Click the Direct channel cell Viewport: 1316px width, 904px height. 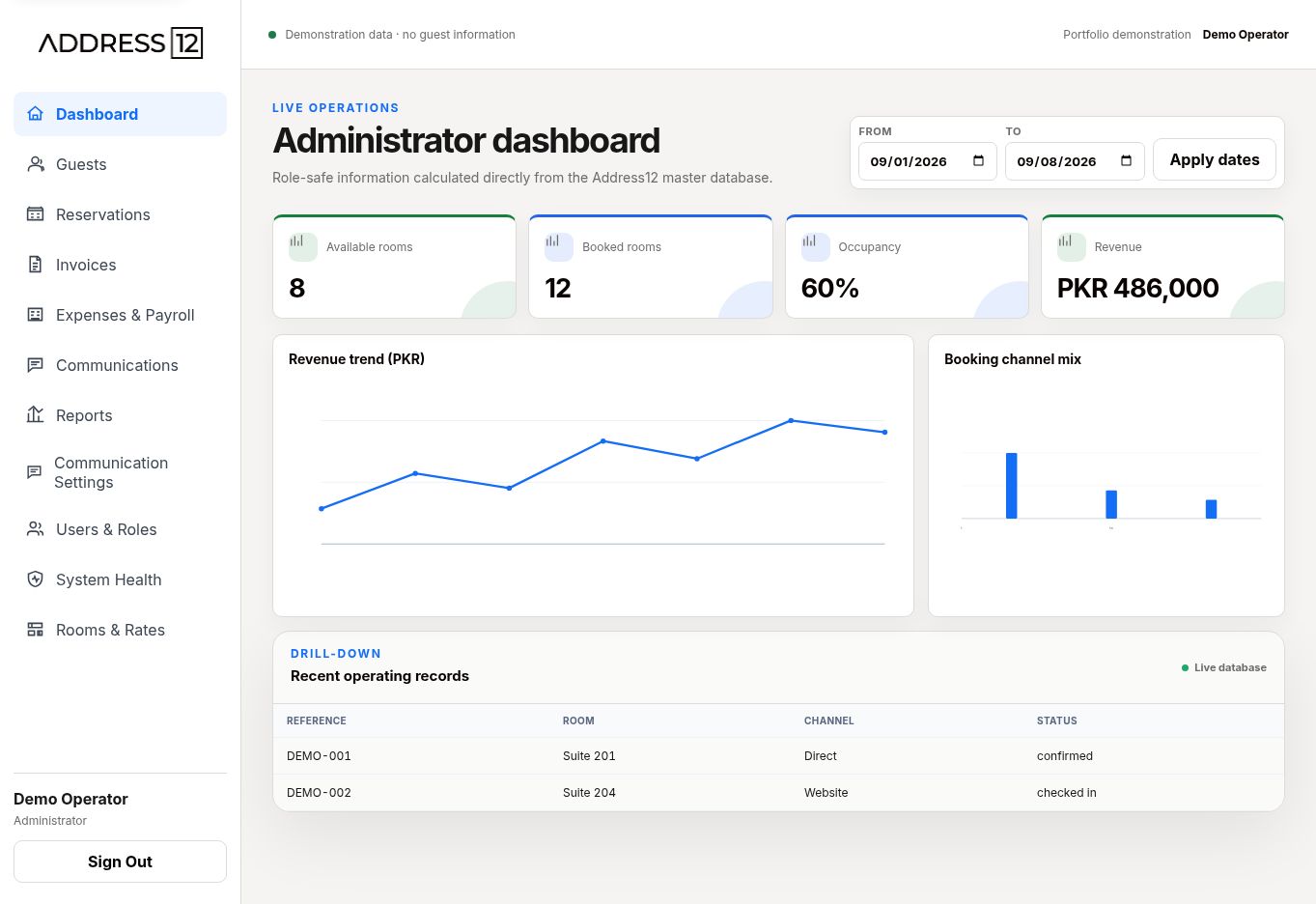(x=821, y=756)
